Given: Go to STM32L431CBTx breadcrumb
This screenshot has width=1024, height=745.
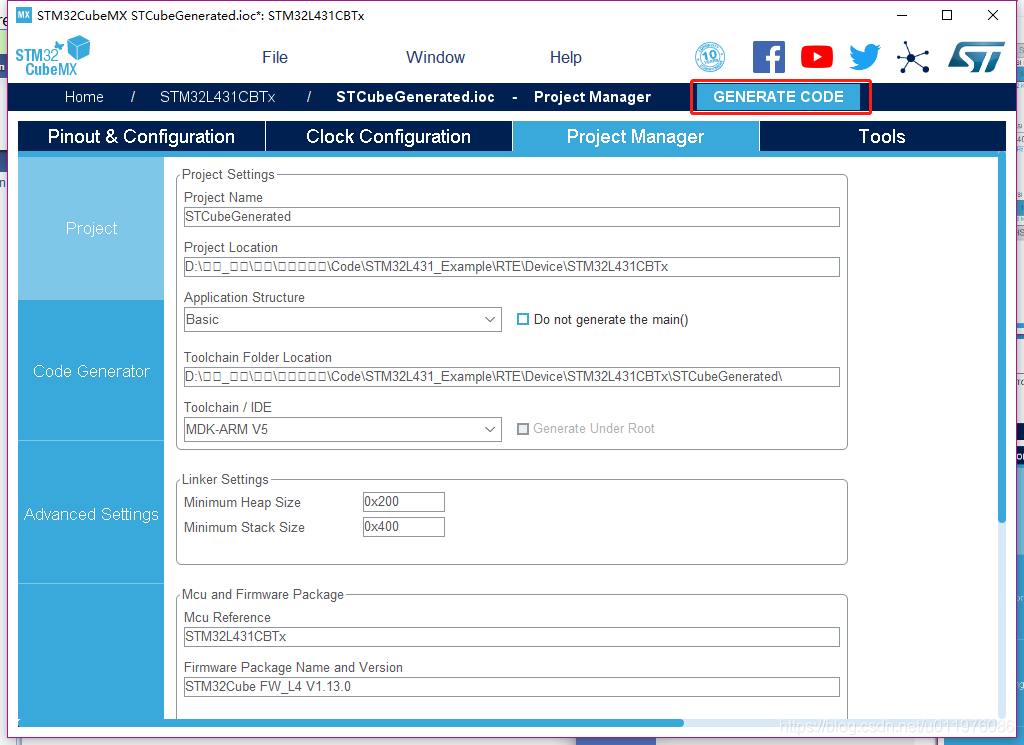Looking at the screenshot, I should click(217, 97).
